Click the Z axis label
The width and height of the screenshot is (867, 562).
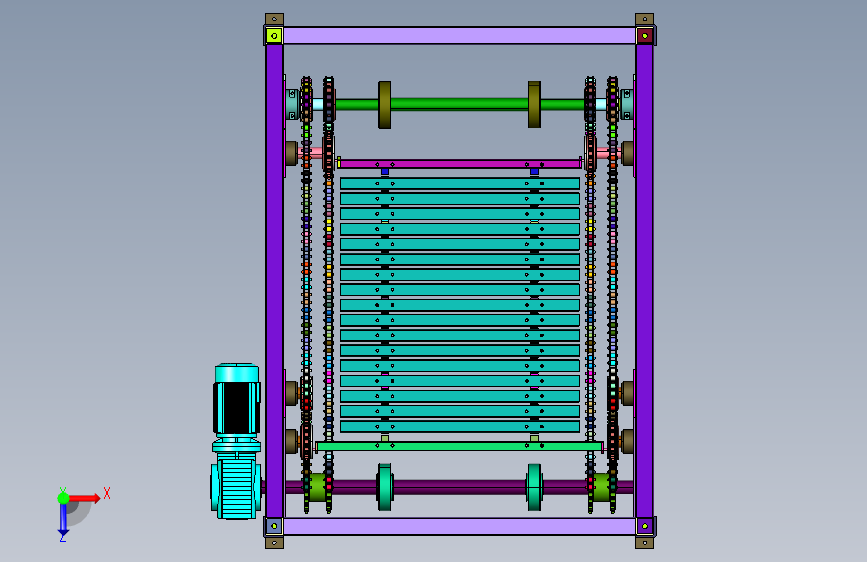coord(63,538)
